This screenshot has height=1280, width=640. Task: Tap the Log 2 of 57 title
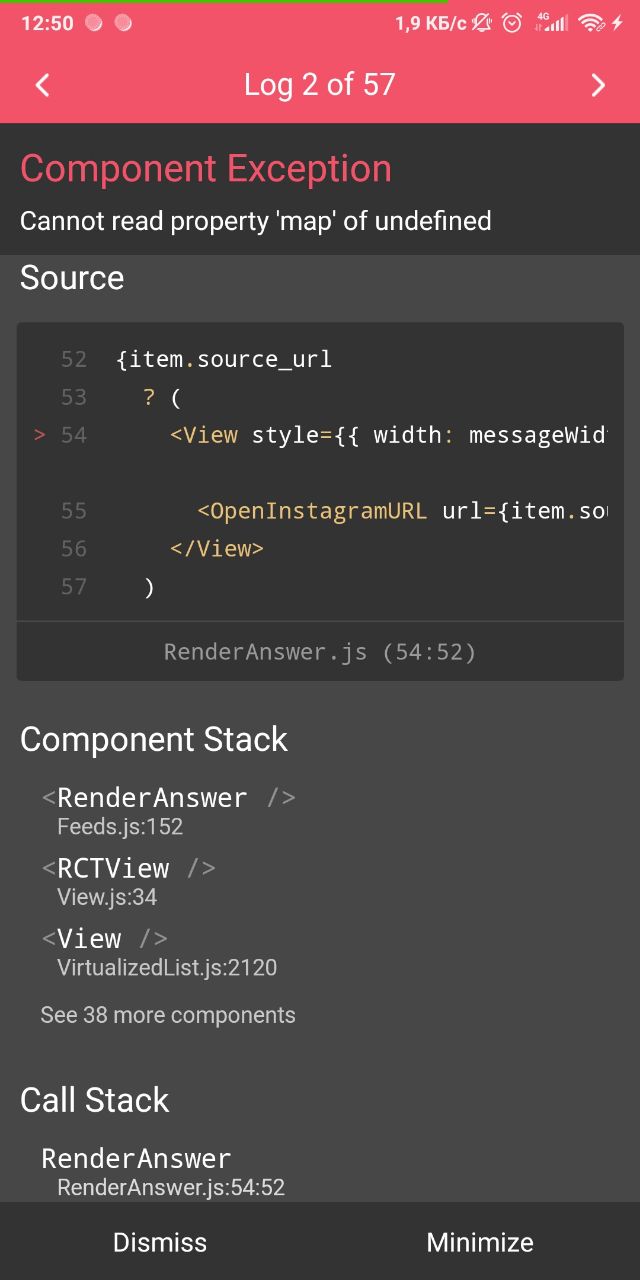(x=320, y=85)
